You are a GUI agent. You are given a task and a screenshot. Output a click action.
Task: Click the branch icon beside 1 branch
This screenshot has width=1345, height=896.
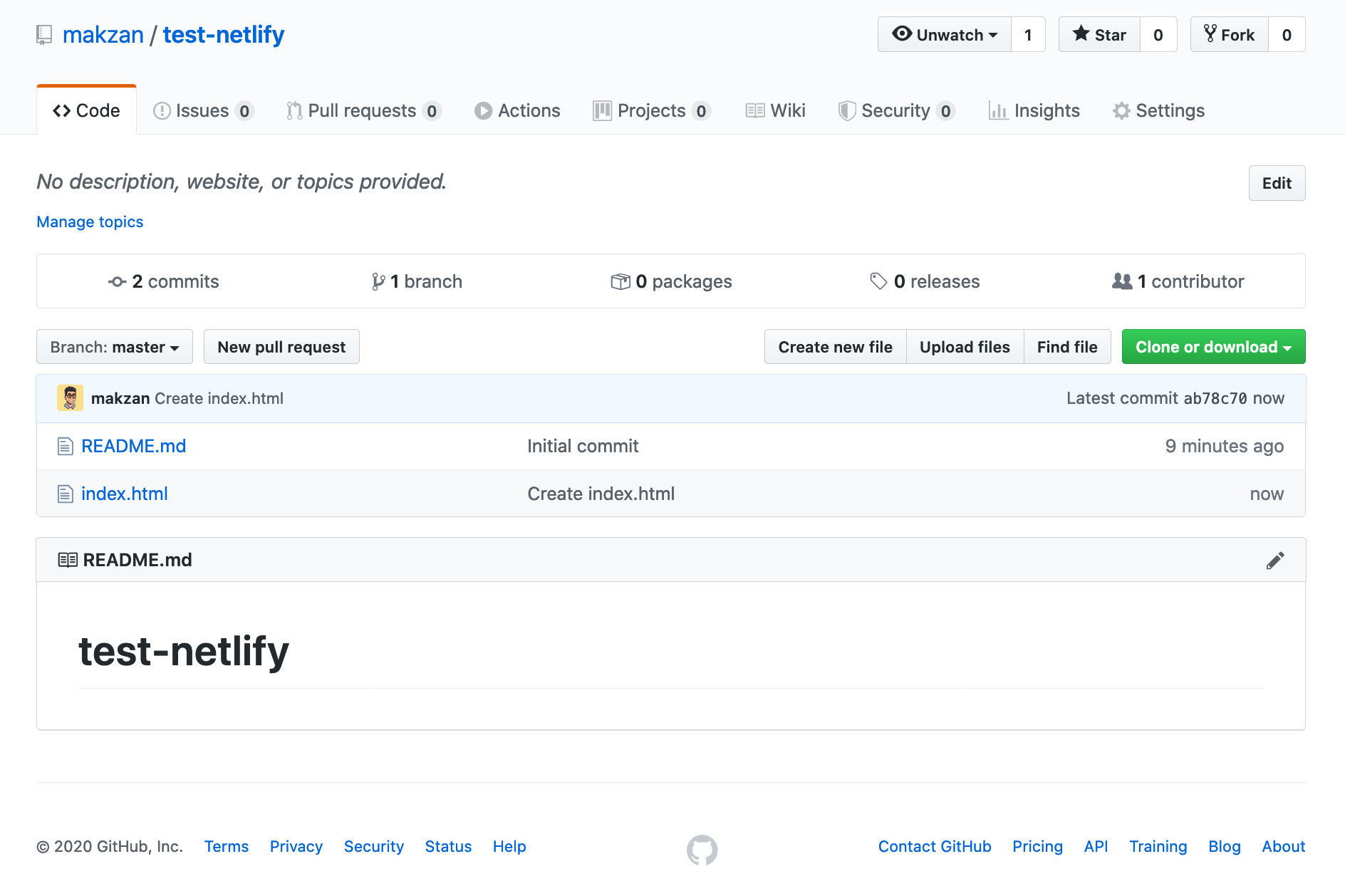[x=377, y=281]
